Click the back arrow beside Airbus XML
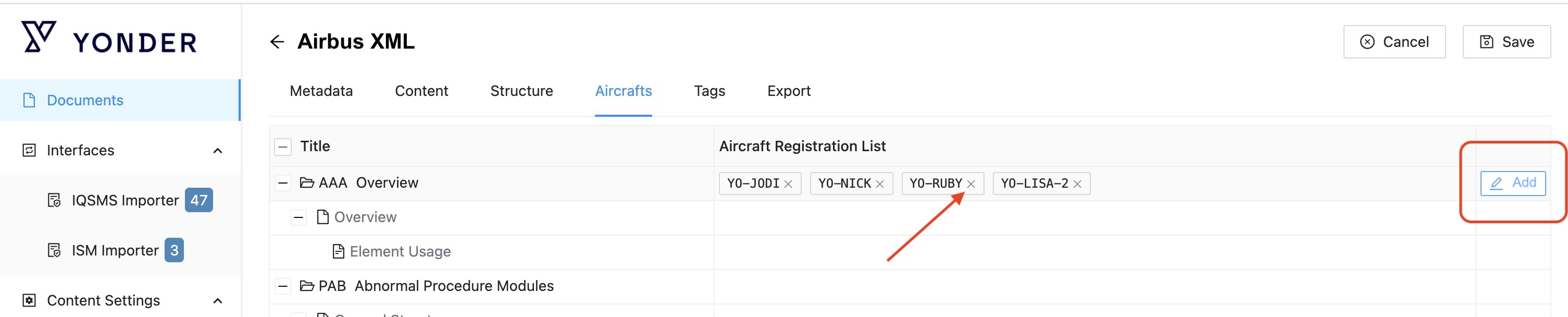 click(x=277, y=42)
